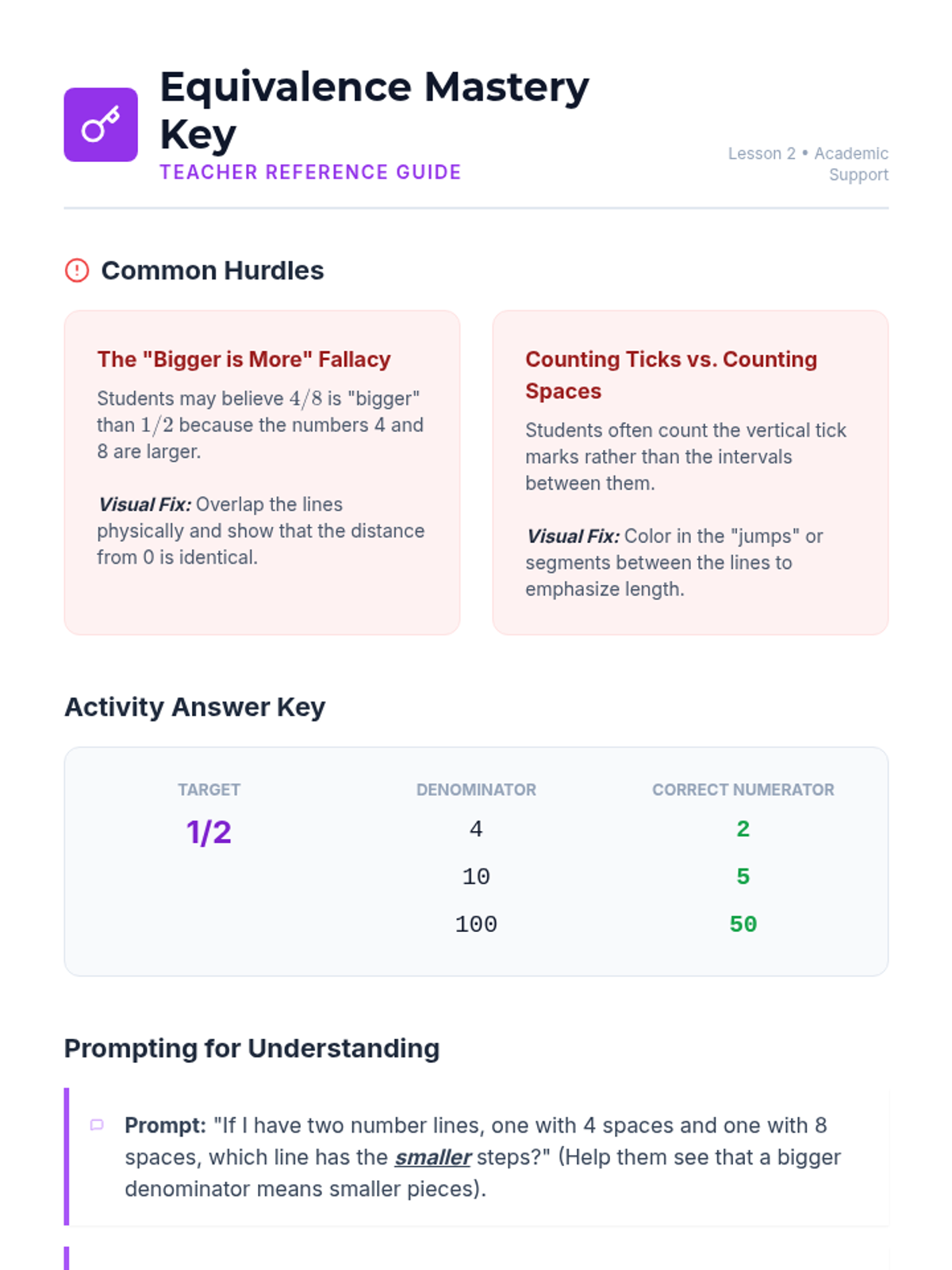This screenshot has width=952, height=1270.
Task: Click the speech bubble icon beside Prompt
Action: point(97,1125)
